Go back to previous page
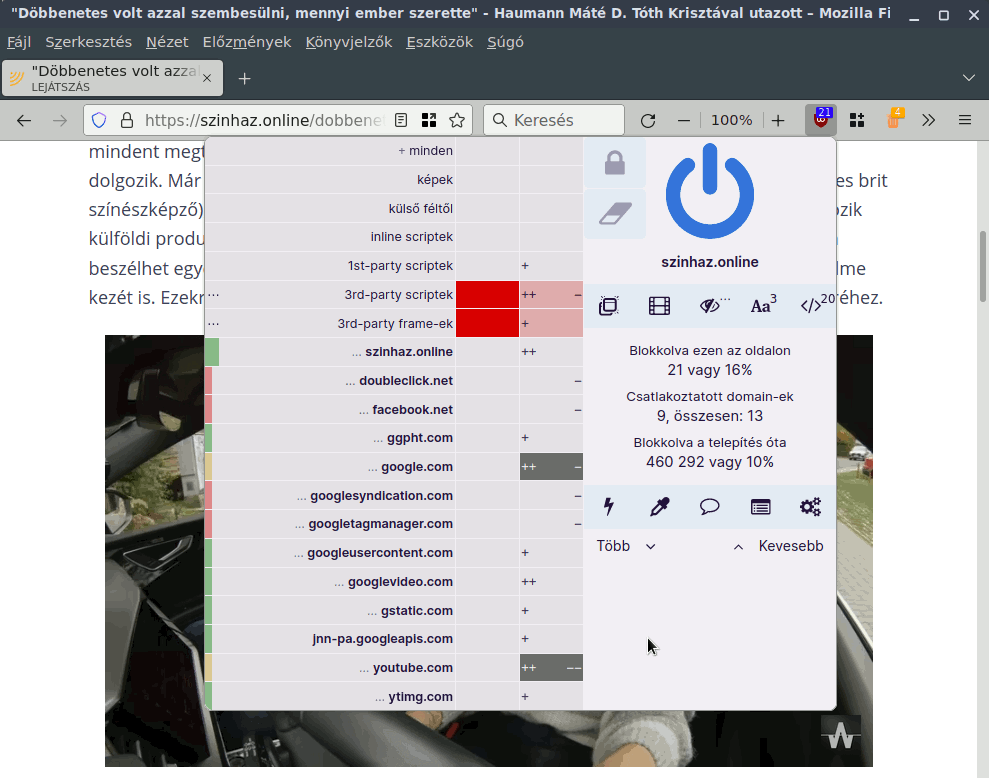This screenshot has width=989, height=778. click(24, 120)
